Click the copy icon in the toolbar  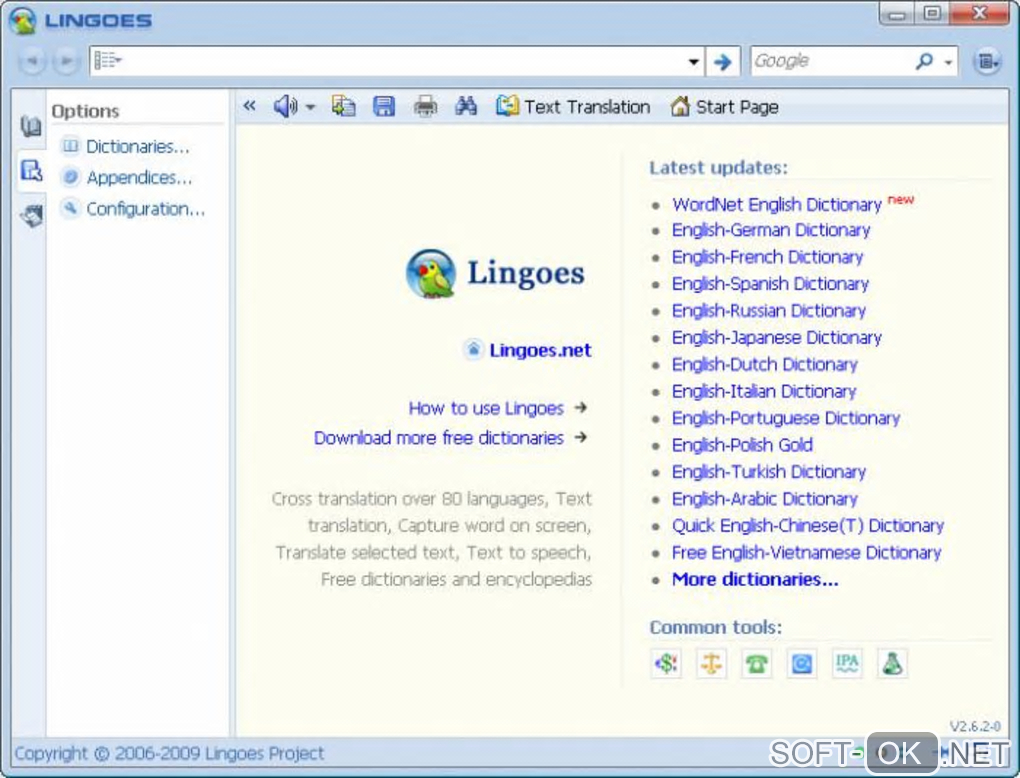343,106
